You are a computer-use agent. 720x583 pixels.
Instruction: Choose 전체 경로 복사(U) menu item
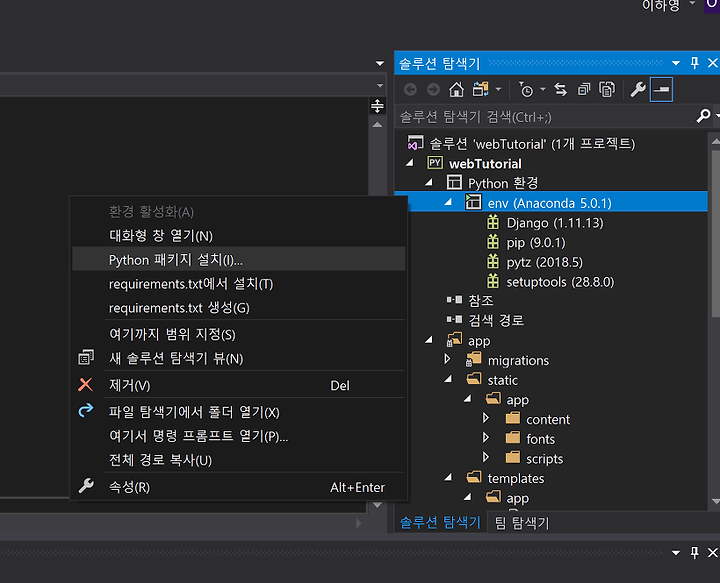pos(239,460)
